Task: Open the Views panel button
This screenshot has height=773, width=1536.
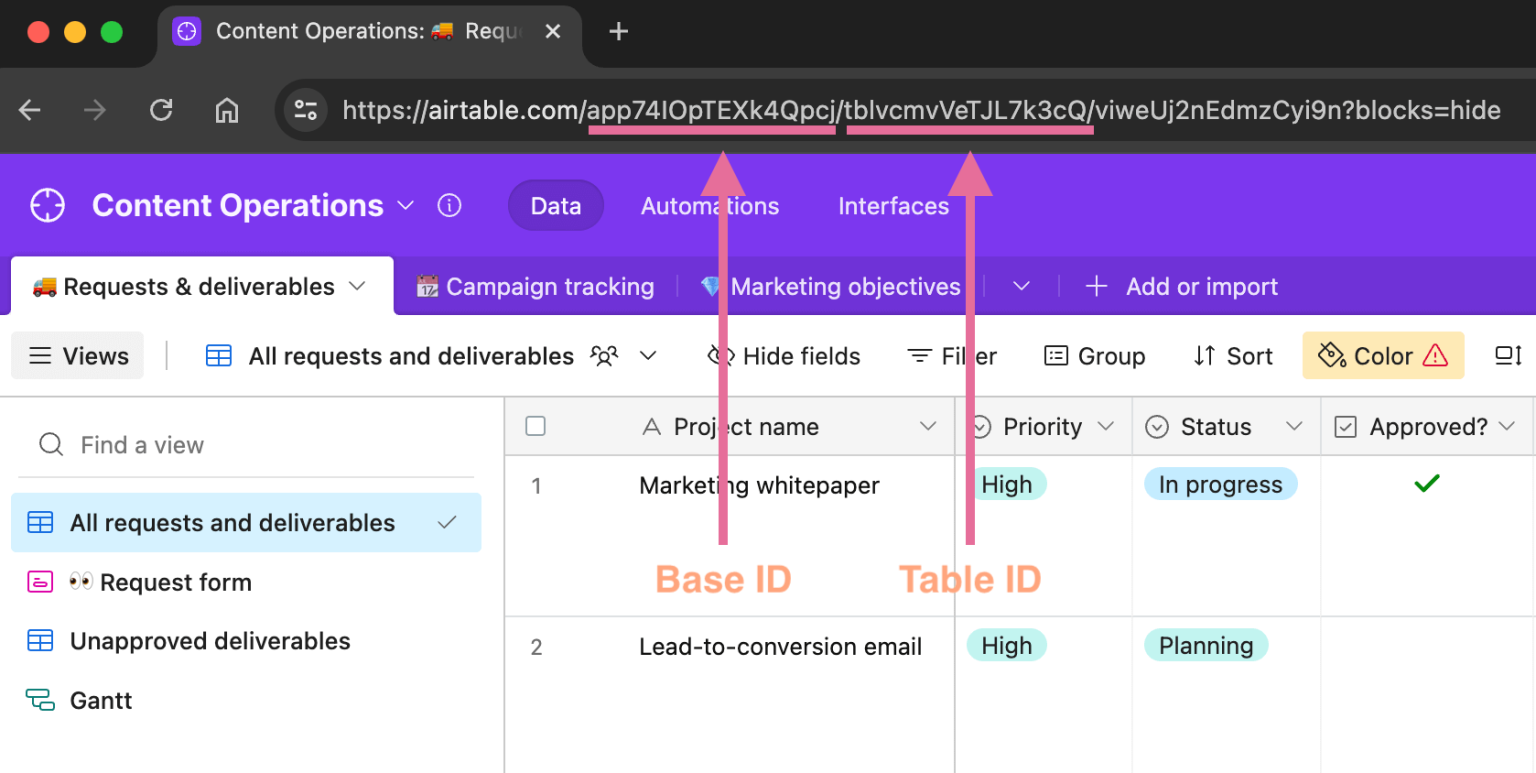Action: click(77, 356)
